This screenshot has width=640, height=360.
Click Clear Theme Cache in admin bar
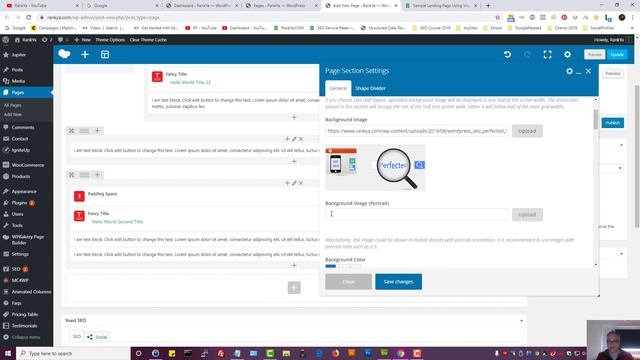[148, 40]
